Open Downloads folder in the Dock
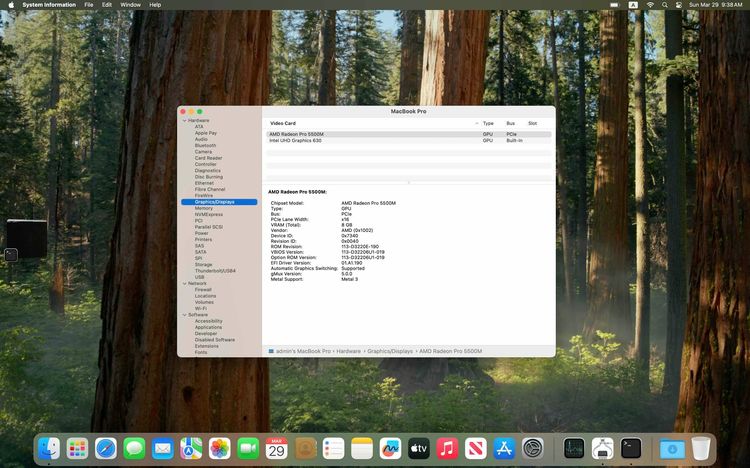Image resolution: width=750 pixels, height=468 pixels. click(672, 449)
